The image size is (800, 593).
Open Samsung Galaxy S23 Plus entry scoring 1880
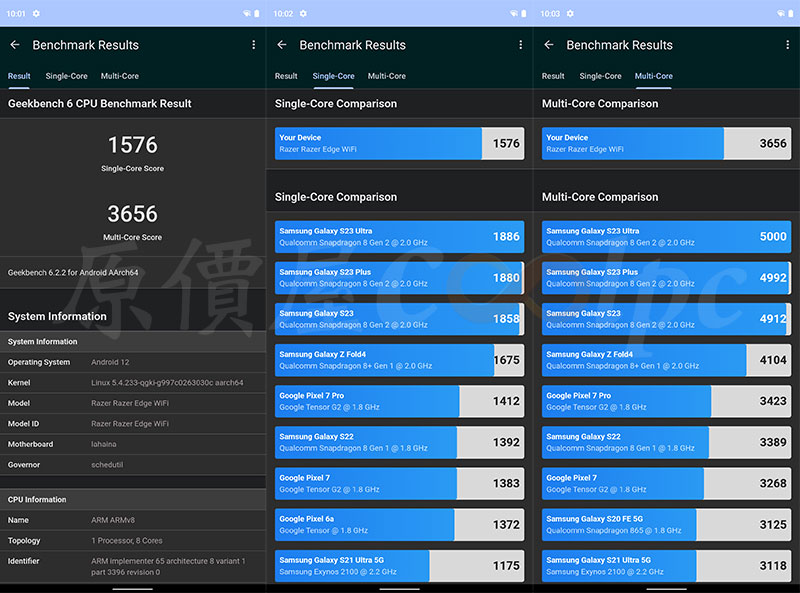[x=399, y=278]
